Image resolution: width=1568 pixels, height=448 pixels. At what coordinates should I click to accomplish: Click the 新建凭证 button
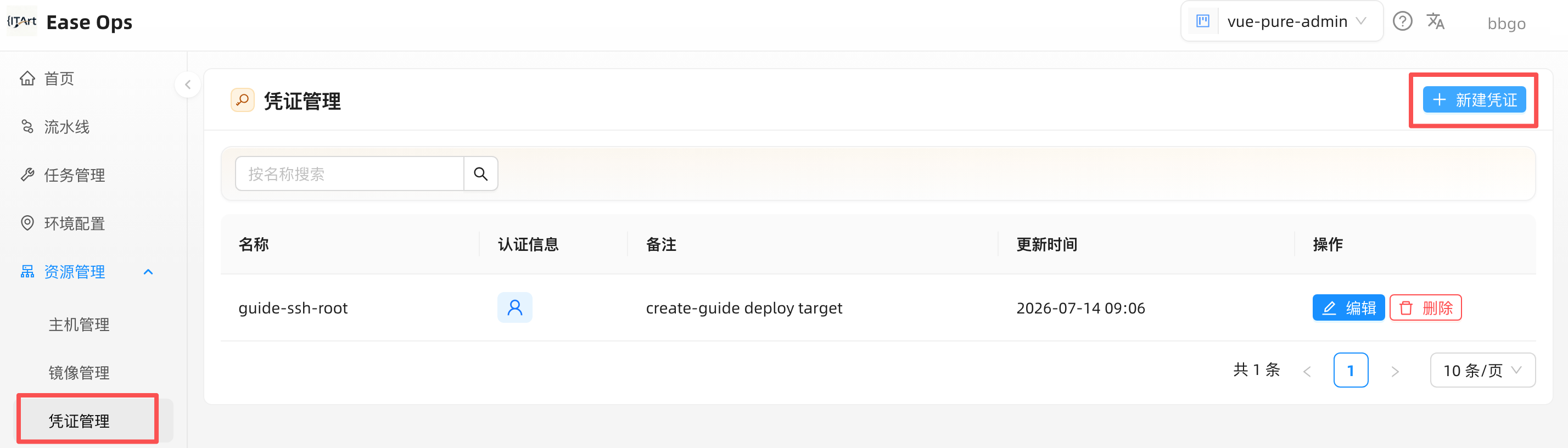click(x=1474, y=100)
